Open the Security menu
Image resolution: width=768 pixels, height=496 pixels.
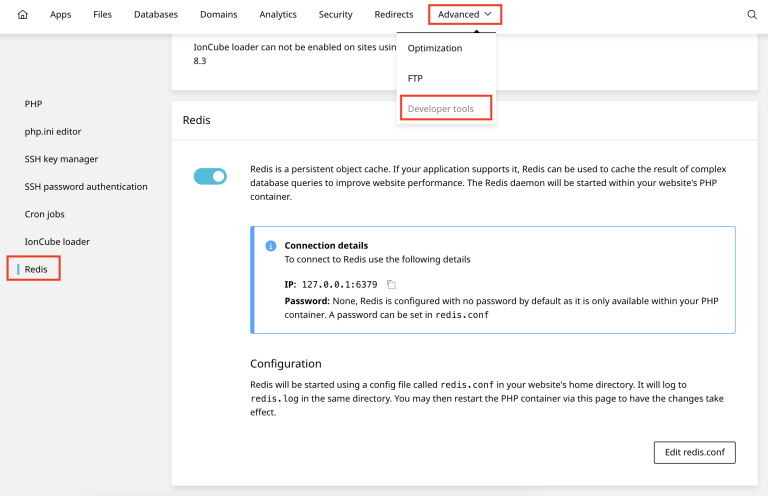[336, 15]
